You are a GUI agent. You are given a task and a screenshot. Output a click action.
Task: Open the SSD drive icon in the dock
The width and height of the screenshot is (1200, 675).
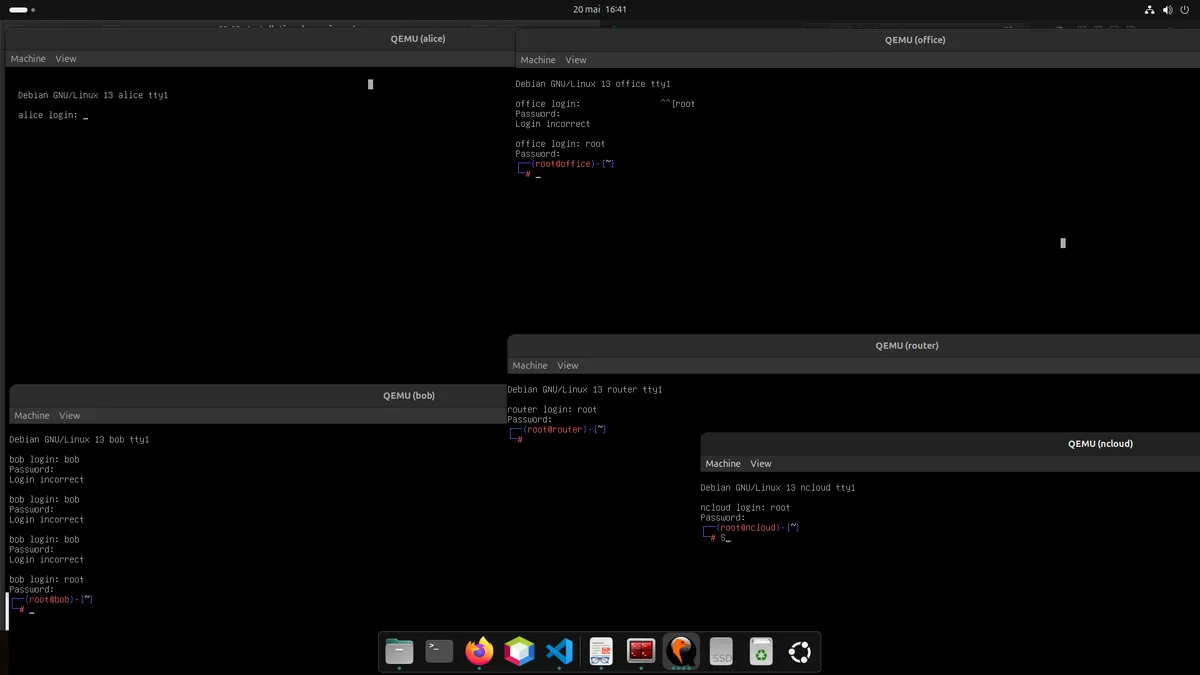[x=721, y=652]
